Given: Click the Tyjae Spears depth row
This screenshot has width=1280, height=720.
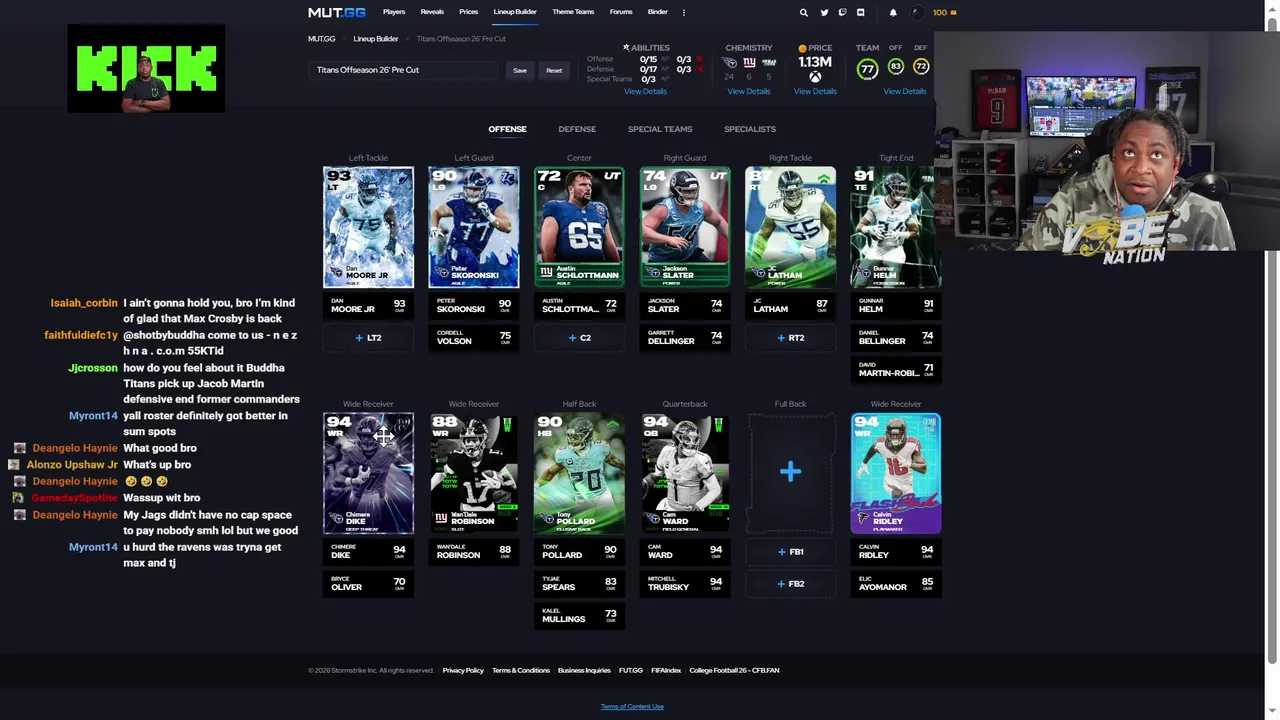Looking at the screenshot, I should (x=579, y=584).
